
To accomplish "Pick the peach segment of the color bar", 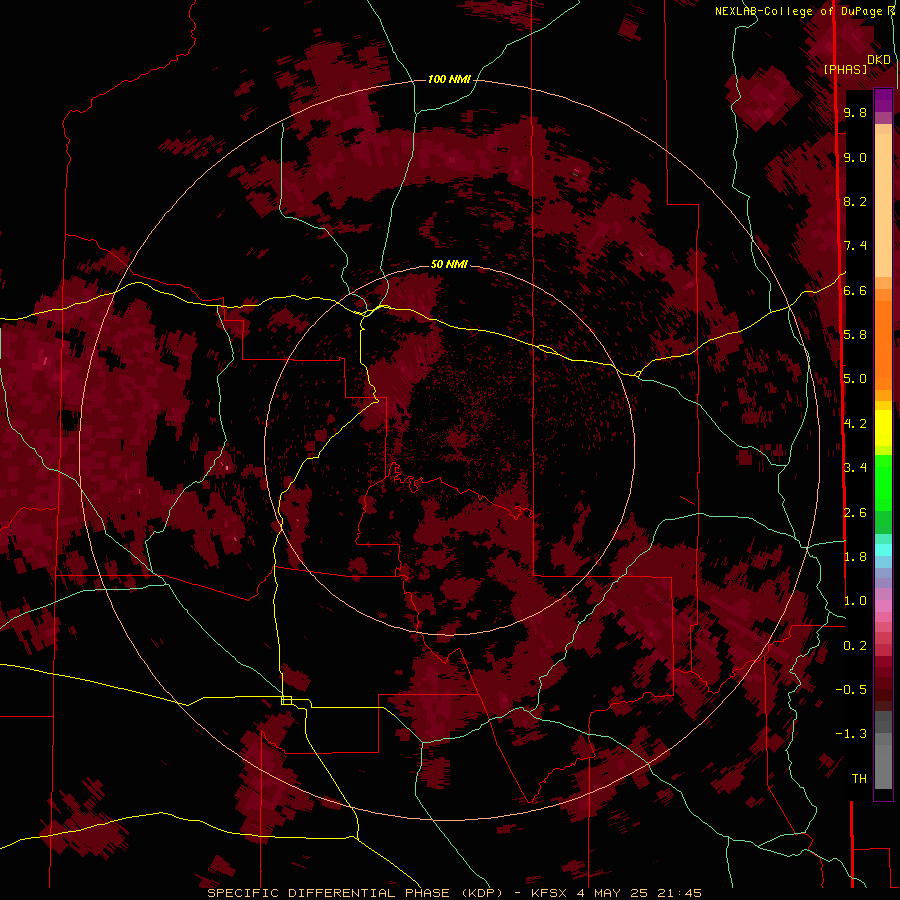I will (x=883, y=205).
